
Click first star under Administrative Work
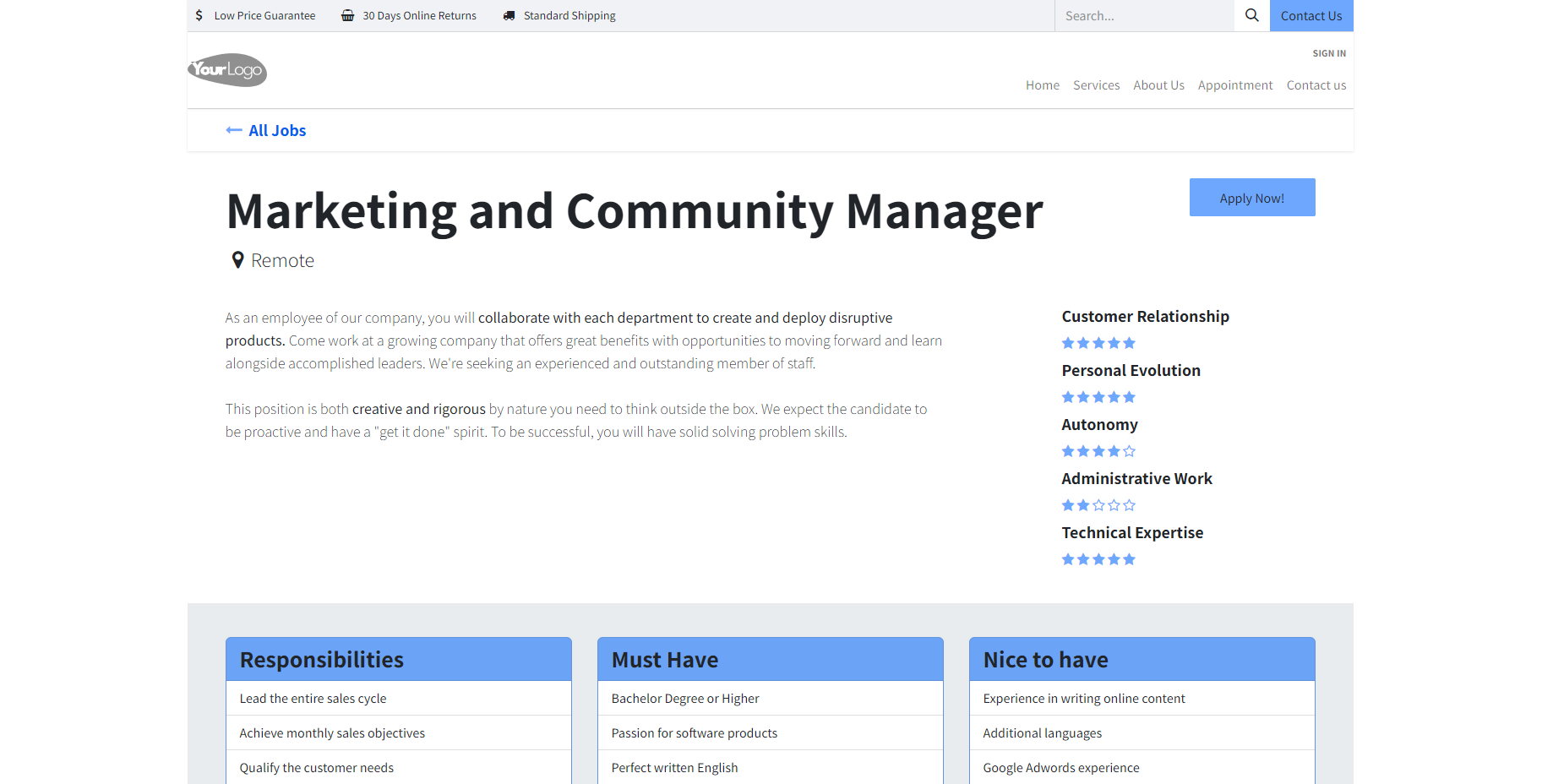[1068, 505]
